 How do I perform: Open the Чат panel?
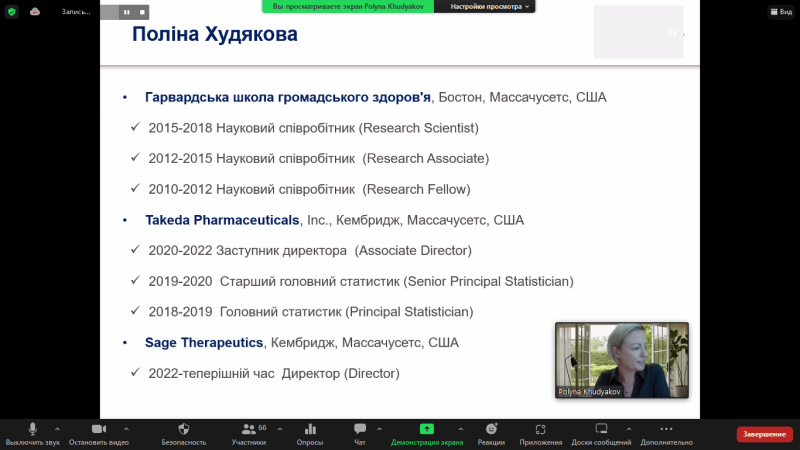pyautogui.click(x=360, y=434)
